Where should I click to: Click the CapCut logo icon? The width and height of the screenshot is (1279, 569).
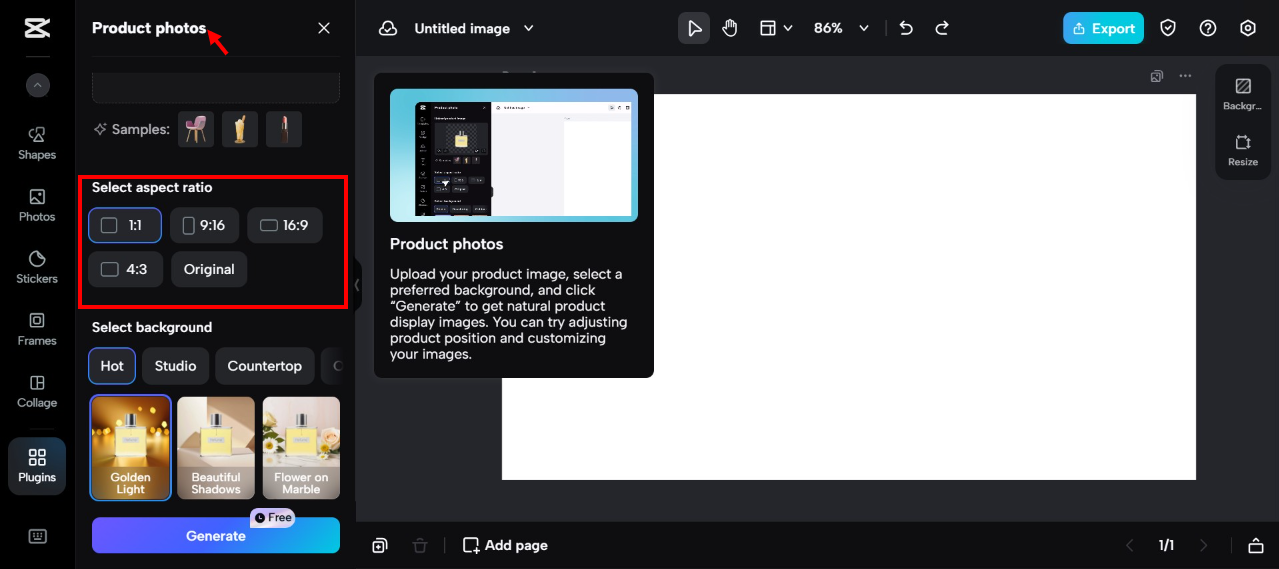[37, 28]
